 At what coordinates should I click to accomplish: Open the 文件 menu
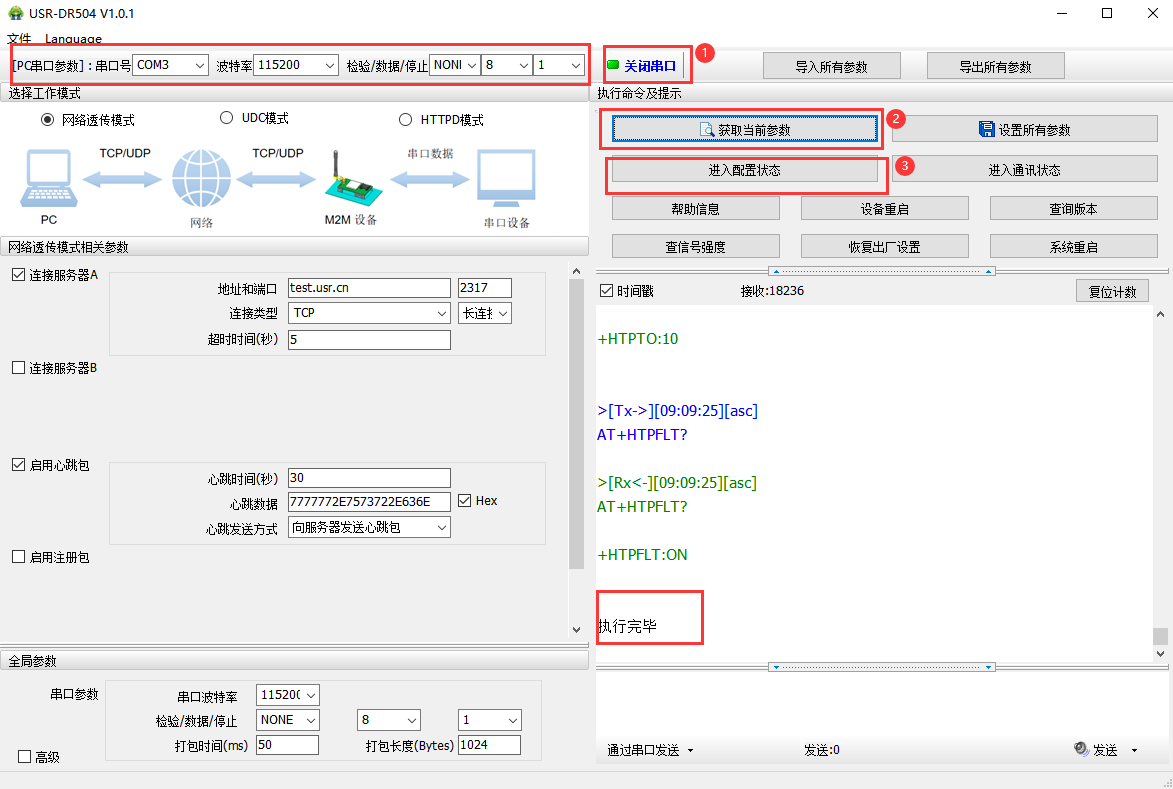click(x=19, y=39)
